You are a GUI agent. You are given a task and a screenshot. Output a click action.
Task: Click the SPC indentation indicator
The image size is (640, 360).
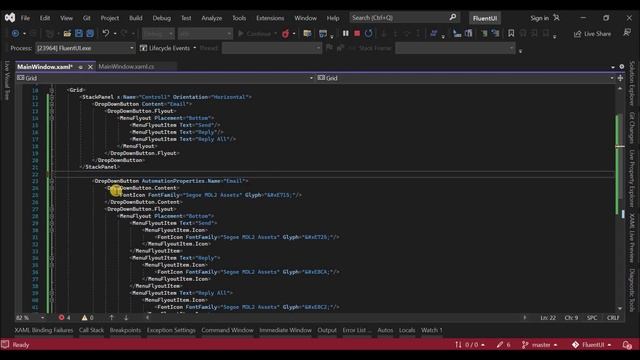point(592,318)
